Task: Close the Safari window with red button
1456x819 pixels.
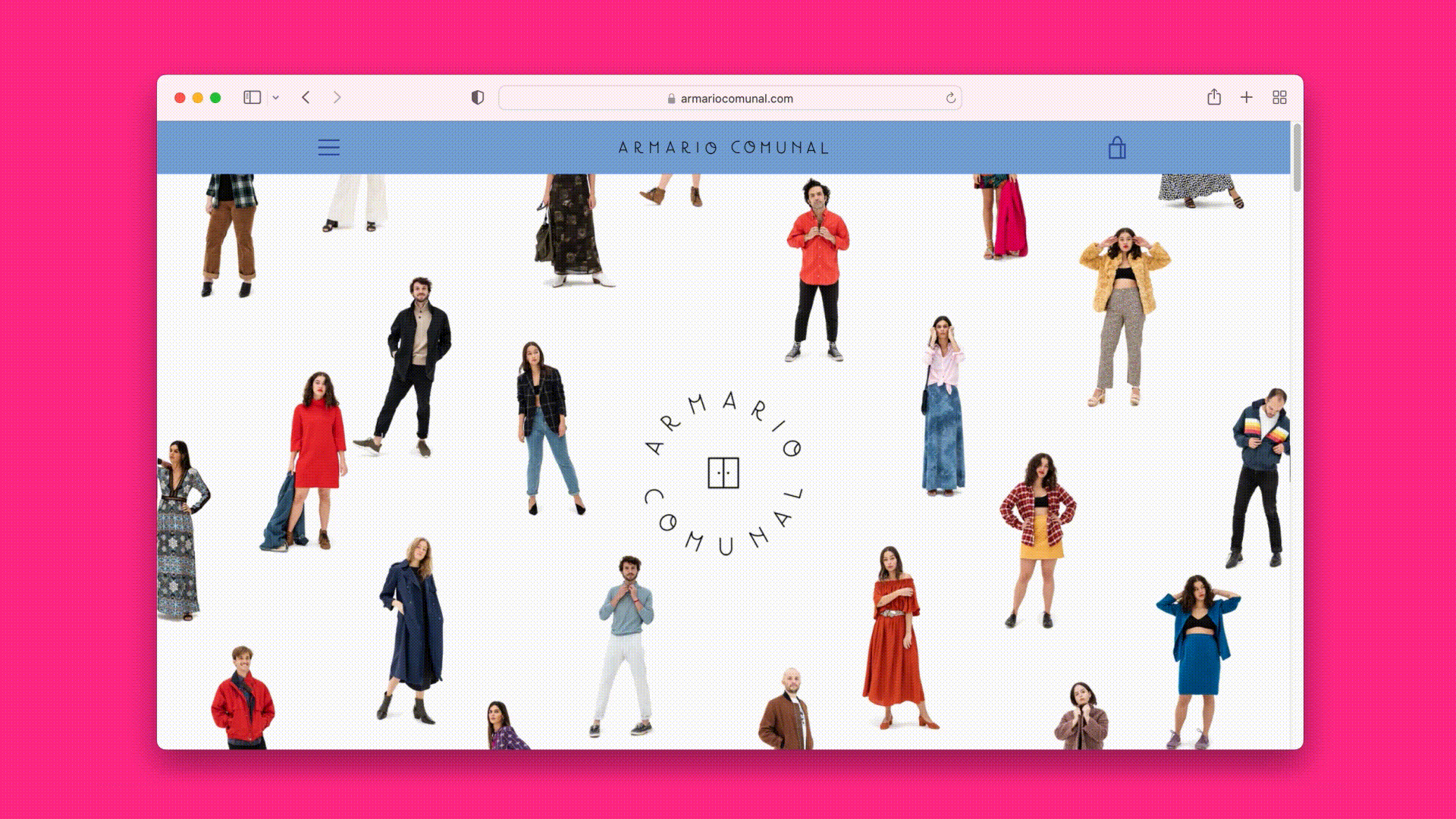Action: tap(180, 98)
